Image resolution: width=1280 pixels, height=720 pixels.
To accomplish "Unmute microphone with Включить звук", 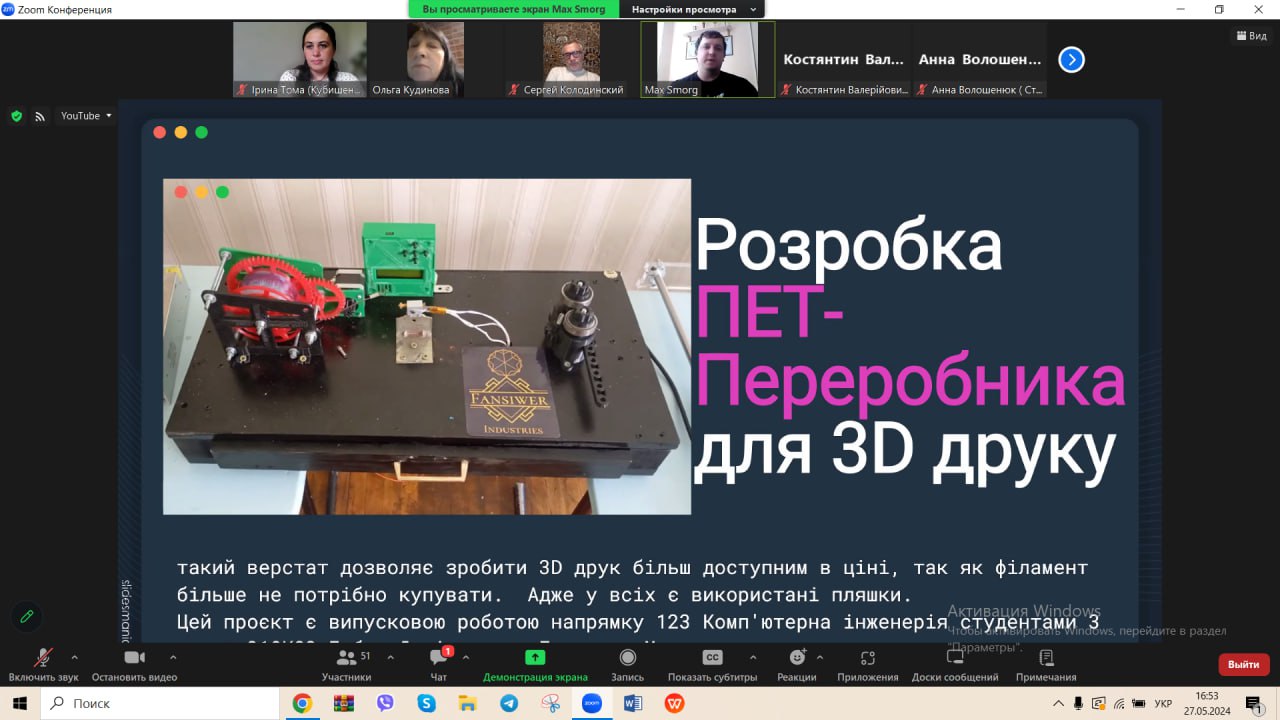I will point(43,658).
